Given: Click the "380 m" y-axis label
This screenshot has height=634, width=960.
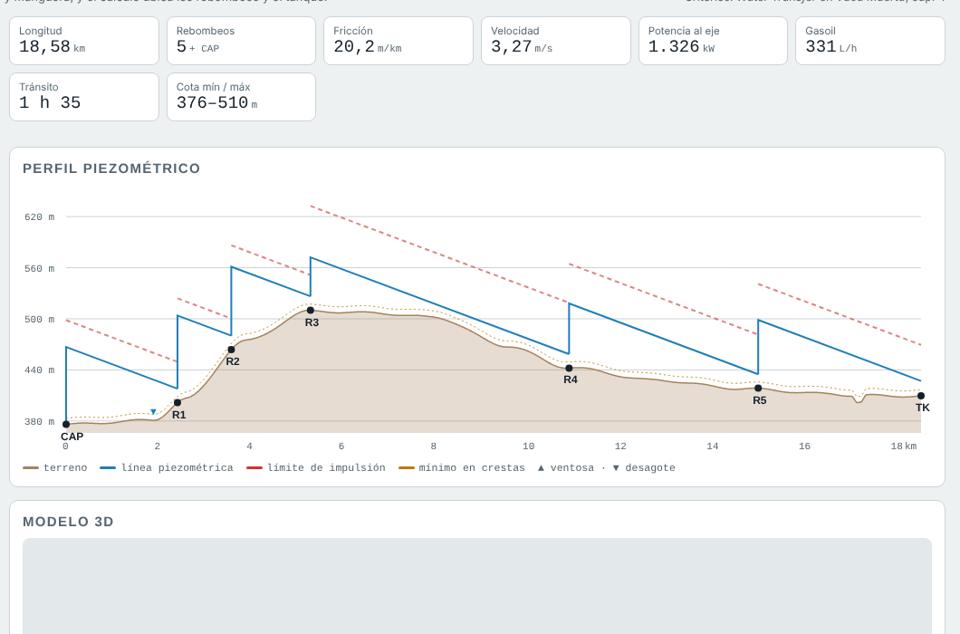Looking at the screenshot, I should point(39,422).
